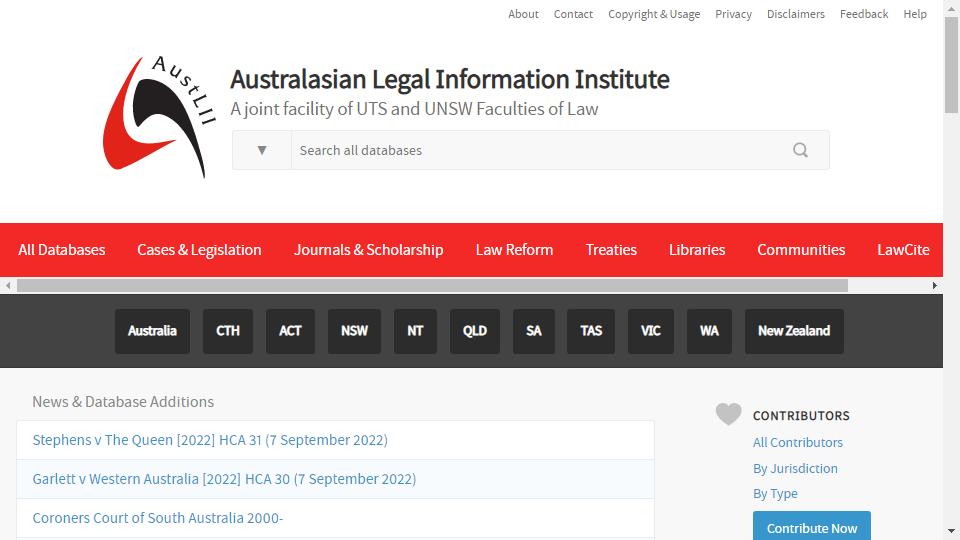Click the CONTRIBUTORS heading text
The image size is (960, 540).
(x=801, y=416)
